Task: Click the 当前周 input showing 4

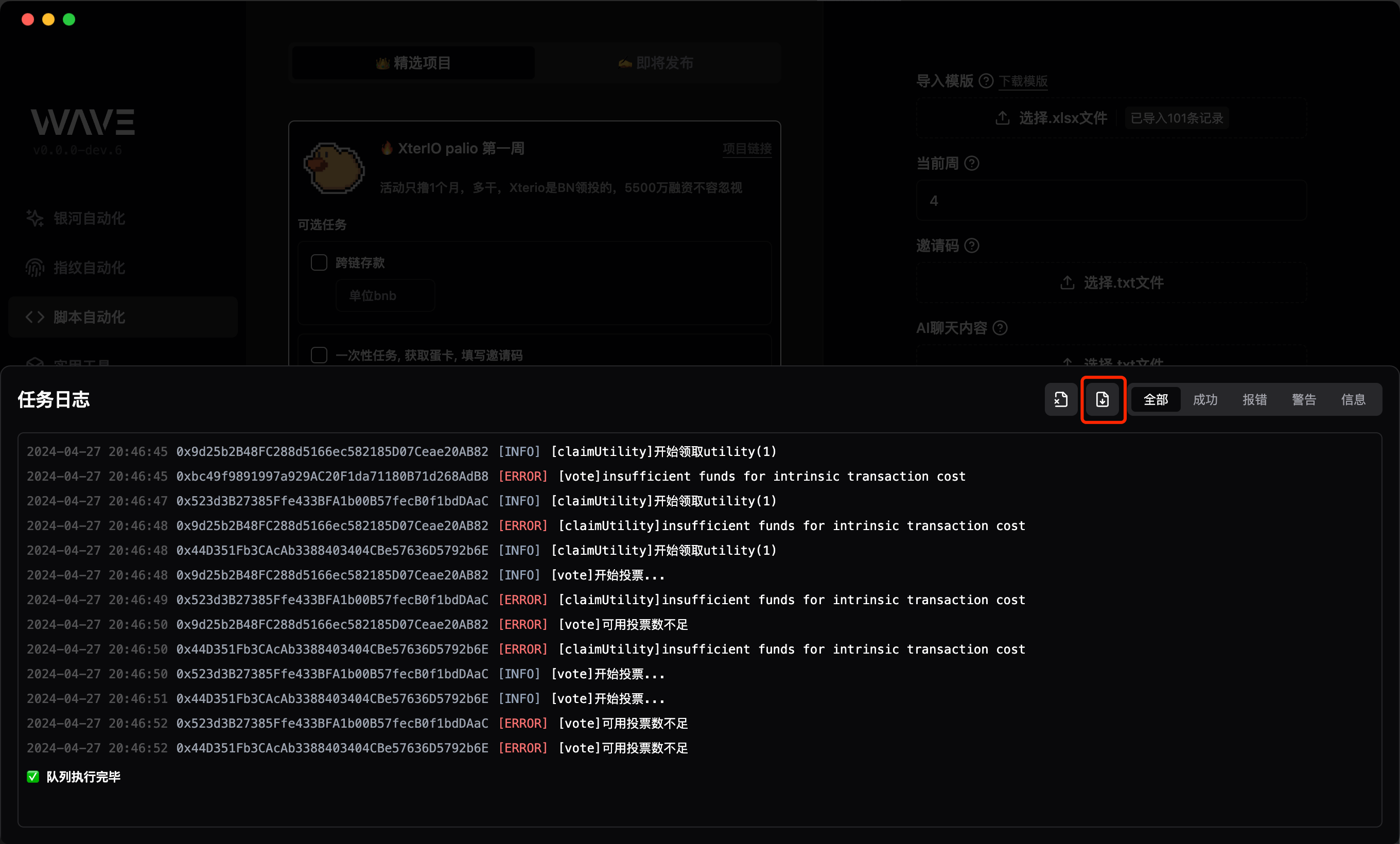Action: [x=1111, y=200]
